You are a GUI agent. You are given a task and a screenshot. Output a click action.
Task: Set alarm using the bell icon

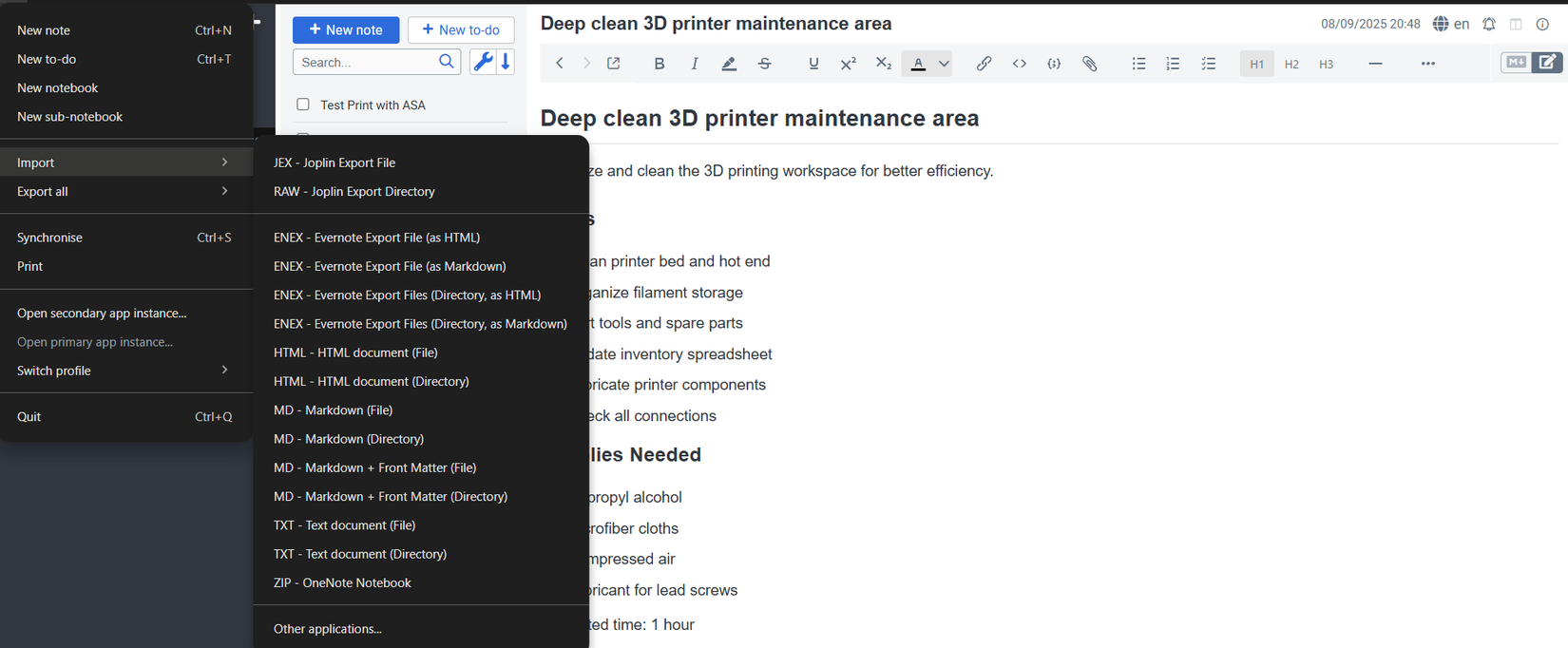click(x=1489, y=24)
